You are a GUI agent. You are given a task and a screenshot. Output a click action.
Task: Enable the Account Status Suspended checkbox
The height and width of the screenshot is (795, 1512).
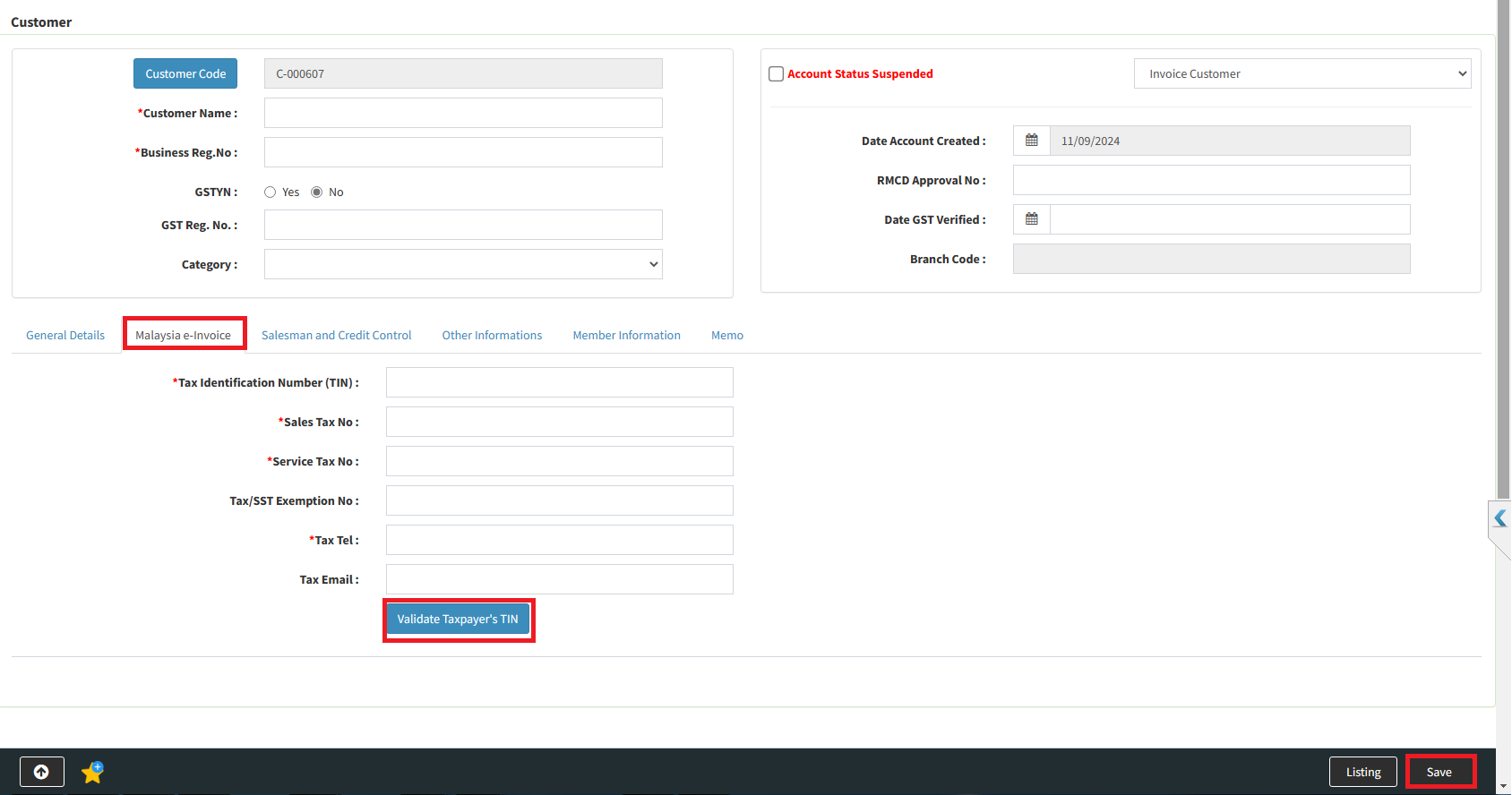777,74
